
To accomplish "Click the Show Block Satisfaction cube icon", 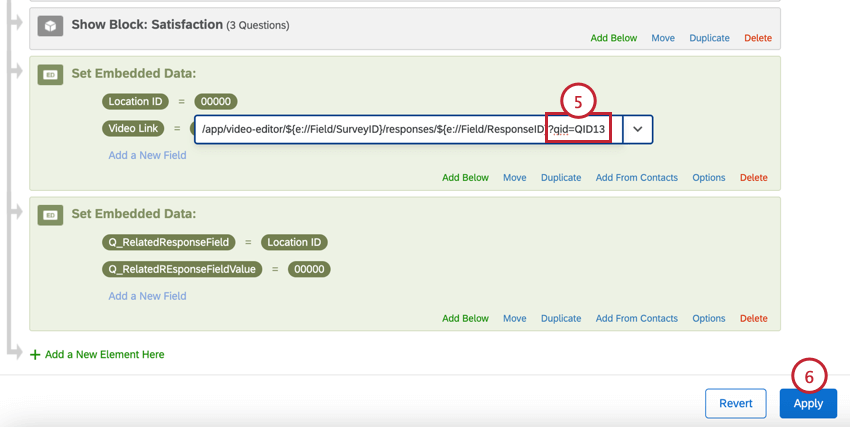I will 50,25.
